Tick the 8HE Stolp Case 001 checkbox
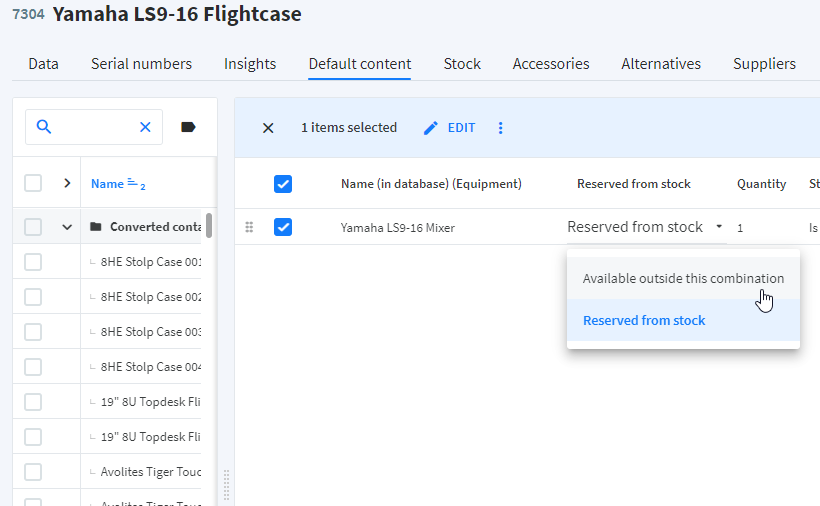 (33, 262)
